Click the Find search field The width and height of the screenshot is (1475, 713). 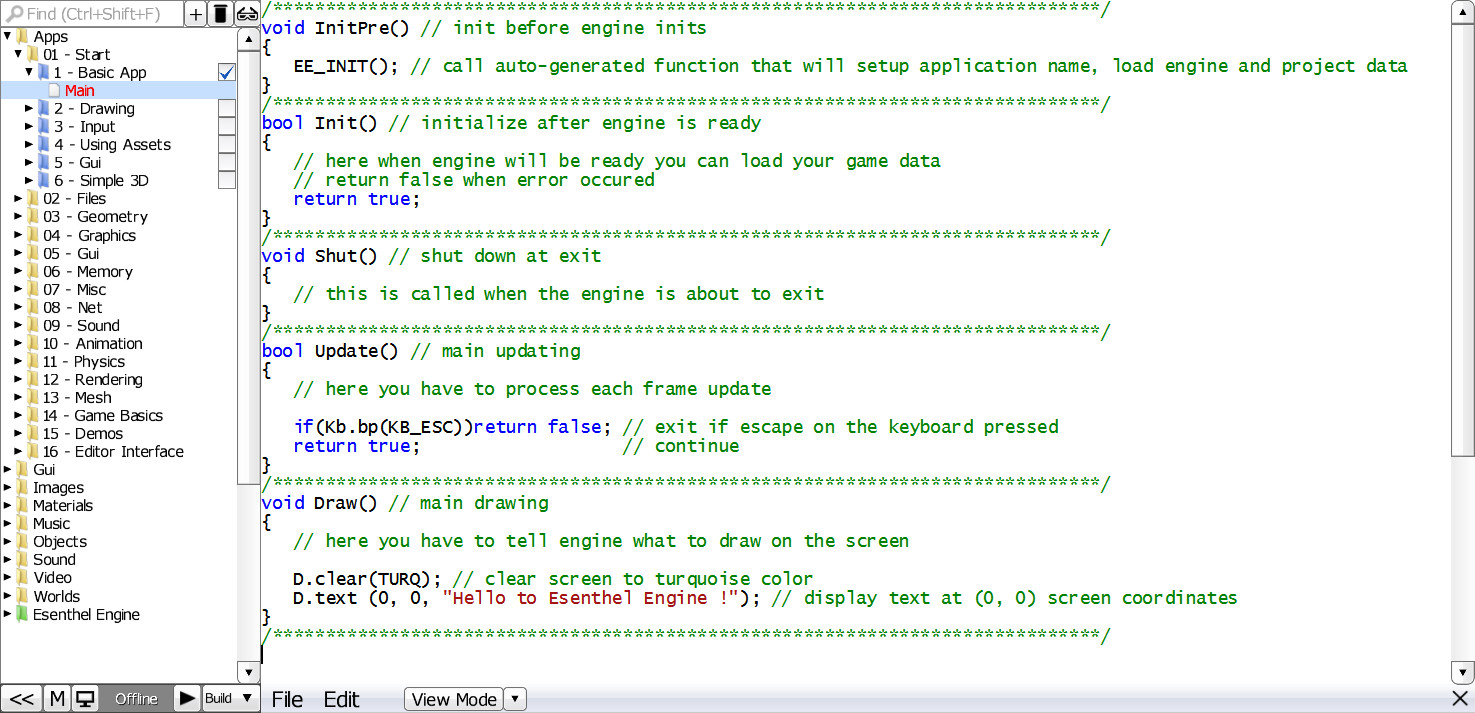(100, 13)
